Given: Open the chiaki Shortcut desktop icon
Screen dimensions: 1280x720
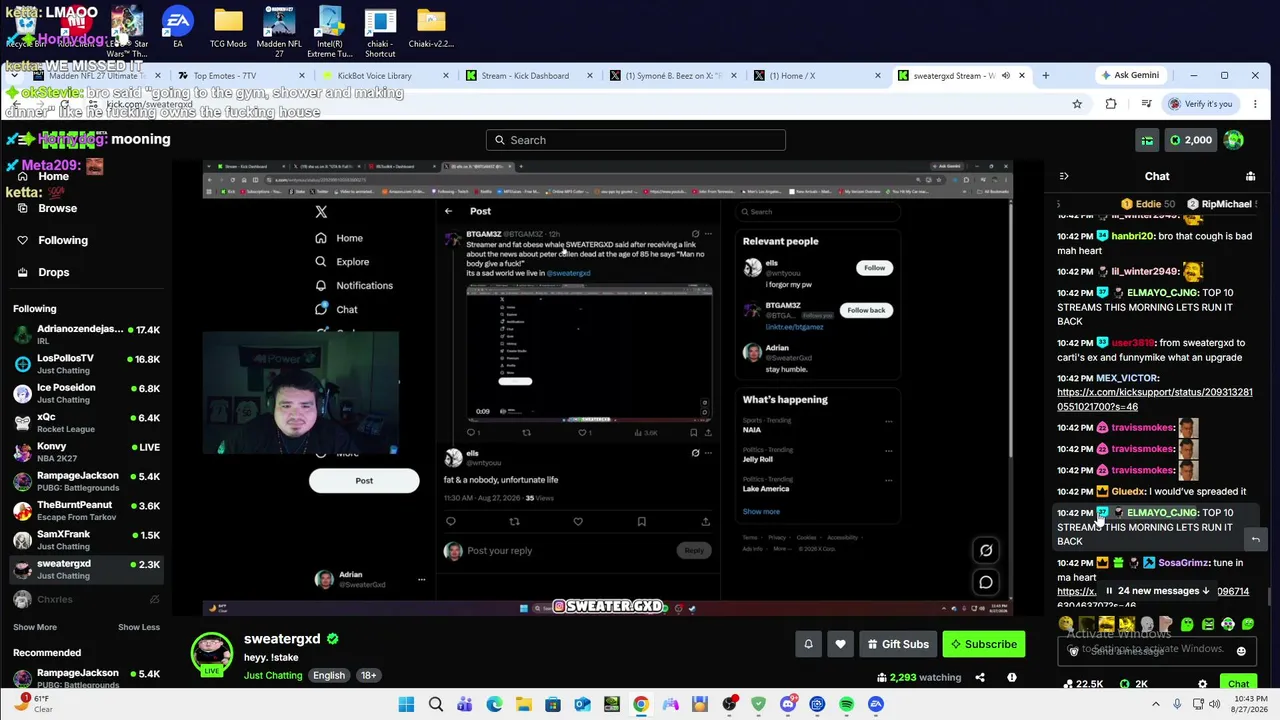Looking at the screenshot, I should 380,32.
